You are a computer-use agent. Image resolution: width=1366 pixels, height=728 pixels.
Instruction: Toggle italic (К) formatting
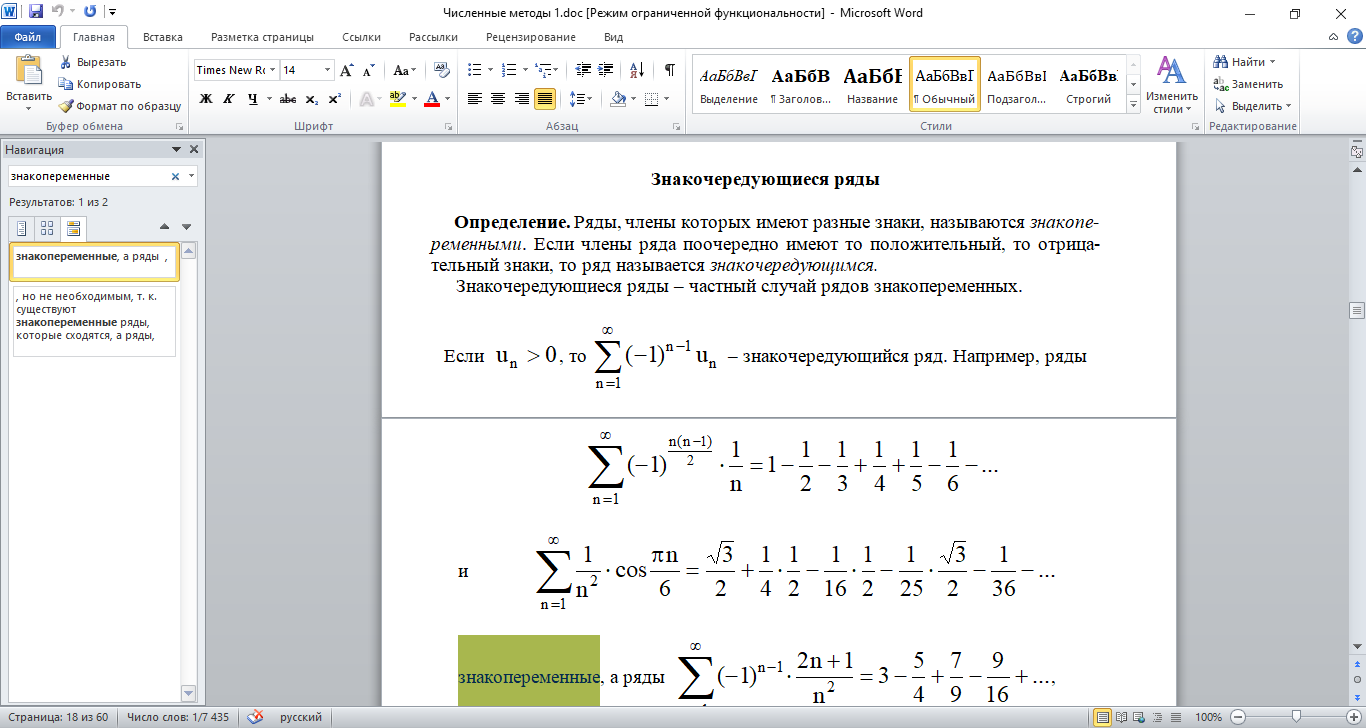pos(229,99)
